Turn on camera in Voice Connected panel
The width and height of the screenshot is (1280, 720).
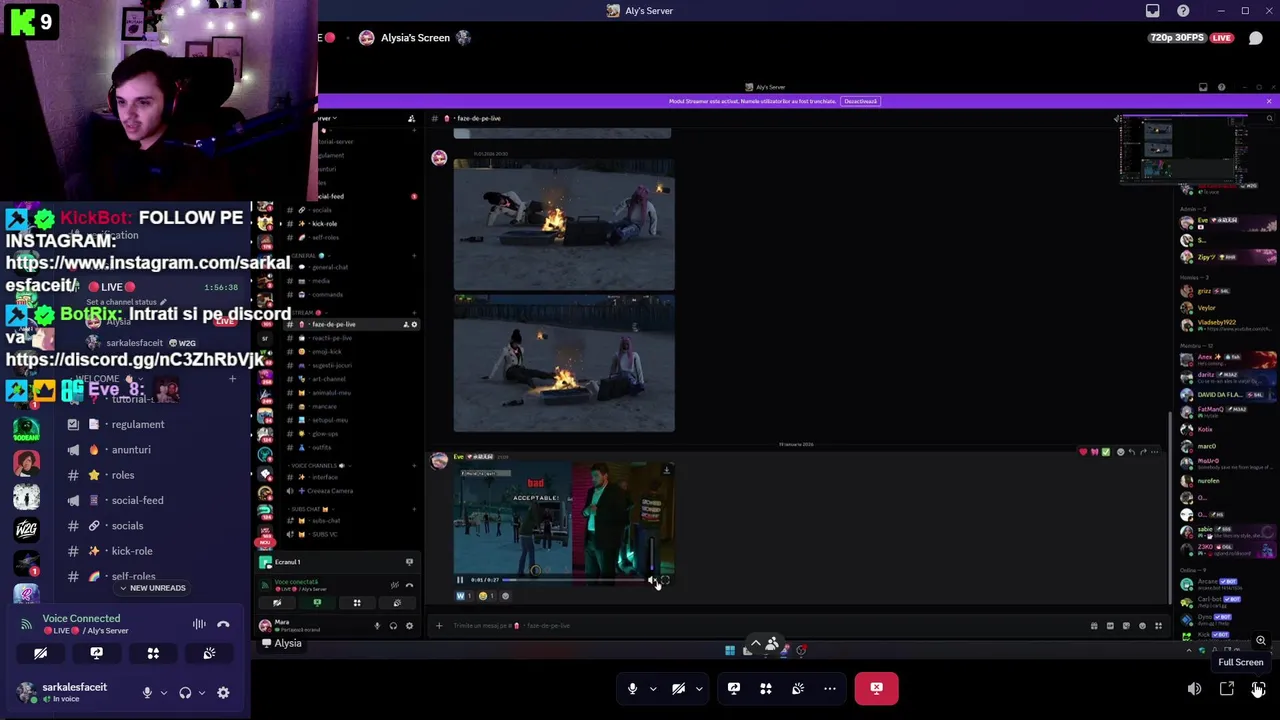click(x=40, y=653)
